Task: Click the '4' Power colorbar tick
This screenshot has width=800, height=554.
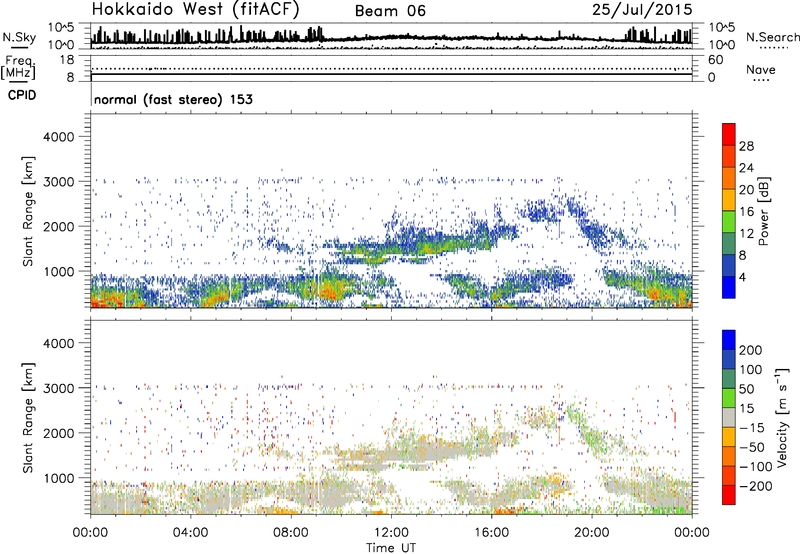Action: coord(742,277)
